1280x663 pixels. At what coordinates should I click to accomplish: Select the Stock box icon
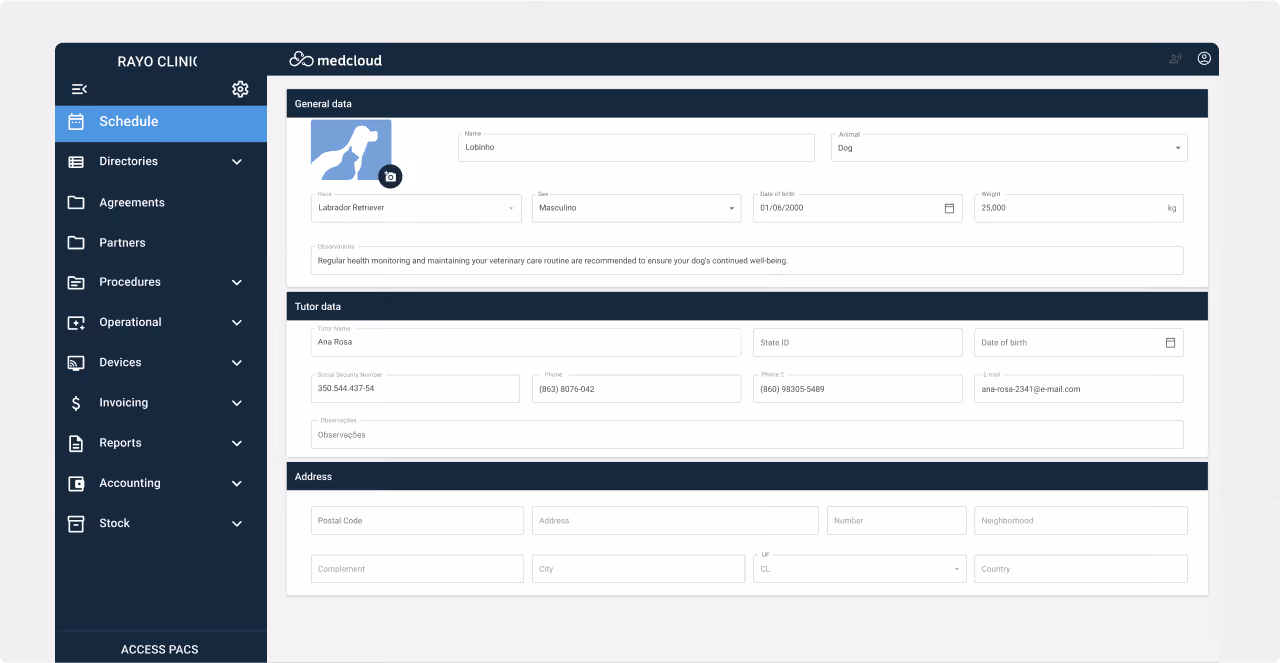click(x=75, y=523)
